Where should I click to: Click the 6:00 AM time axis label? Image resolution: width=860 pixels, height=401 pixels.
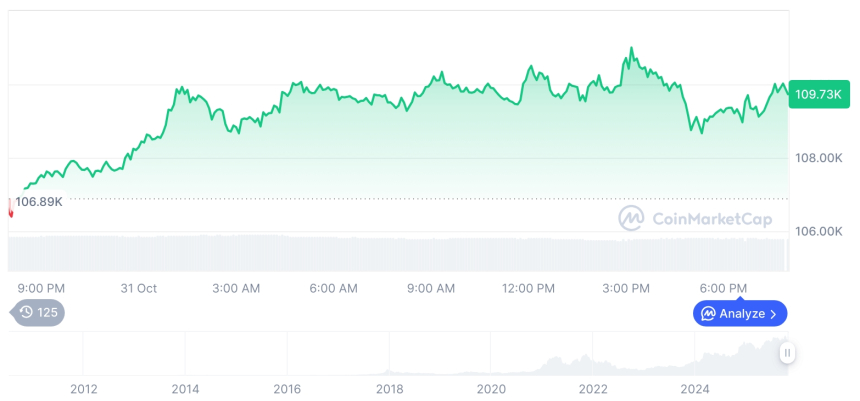pos(333,288)
